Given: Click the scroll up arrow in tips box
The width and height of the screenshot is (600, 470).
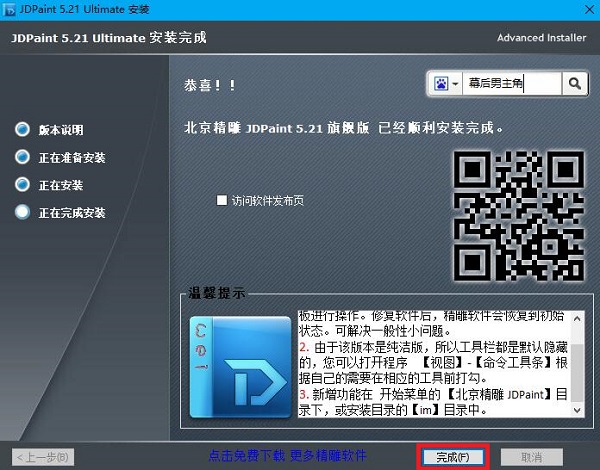Looking at the screenshot, I should pyautogui.click(x=577, y=318).
